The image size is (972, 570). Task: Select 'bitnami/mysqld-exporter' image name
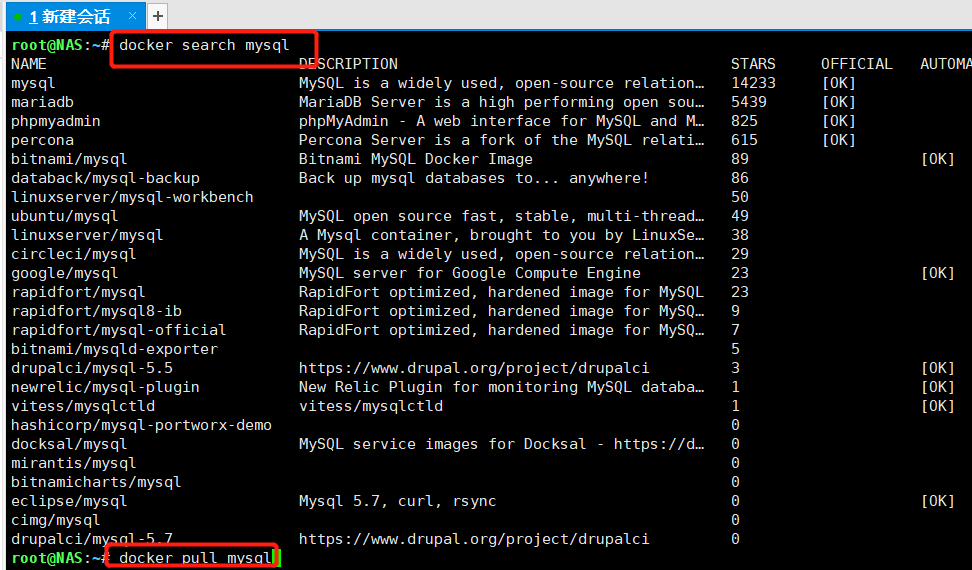(x=114, y=349)
